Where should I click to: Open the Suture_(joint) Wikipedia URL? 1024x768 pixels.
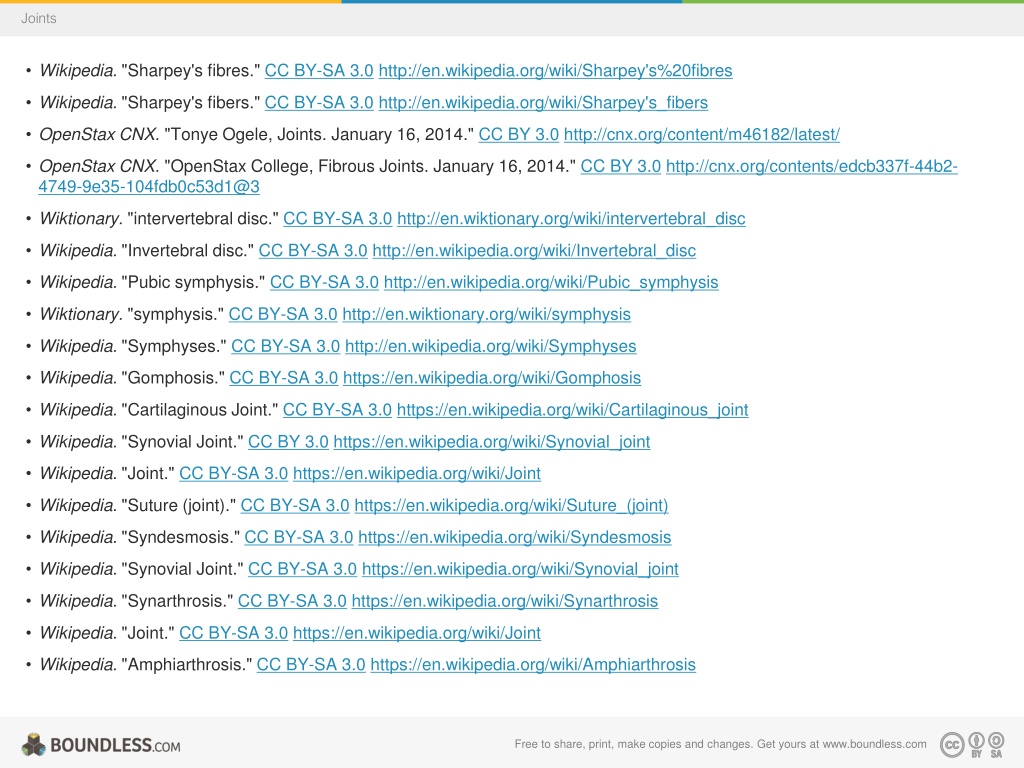click(511, 505)
